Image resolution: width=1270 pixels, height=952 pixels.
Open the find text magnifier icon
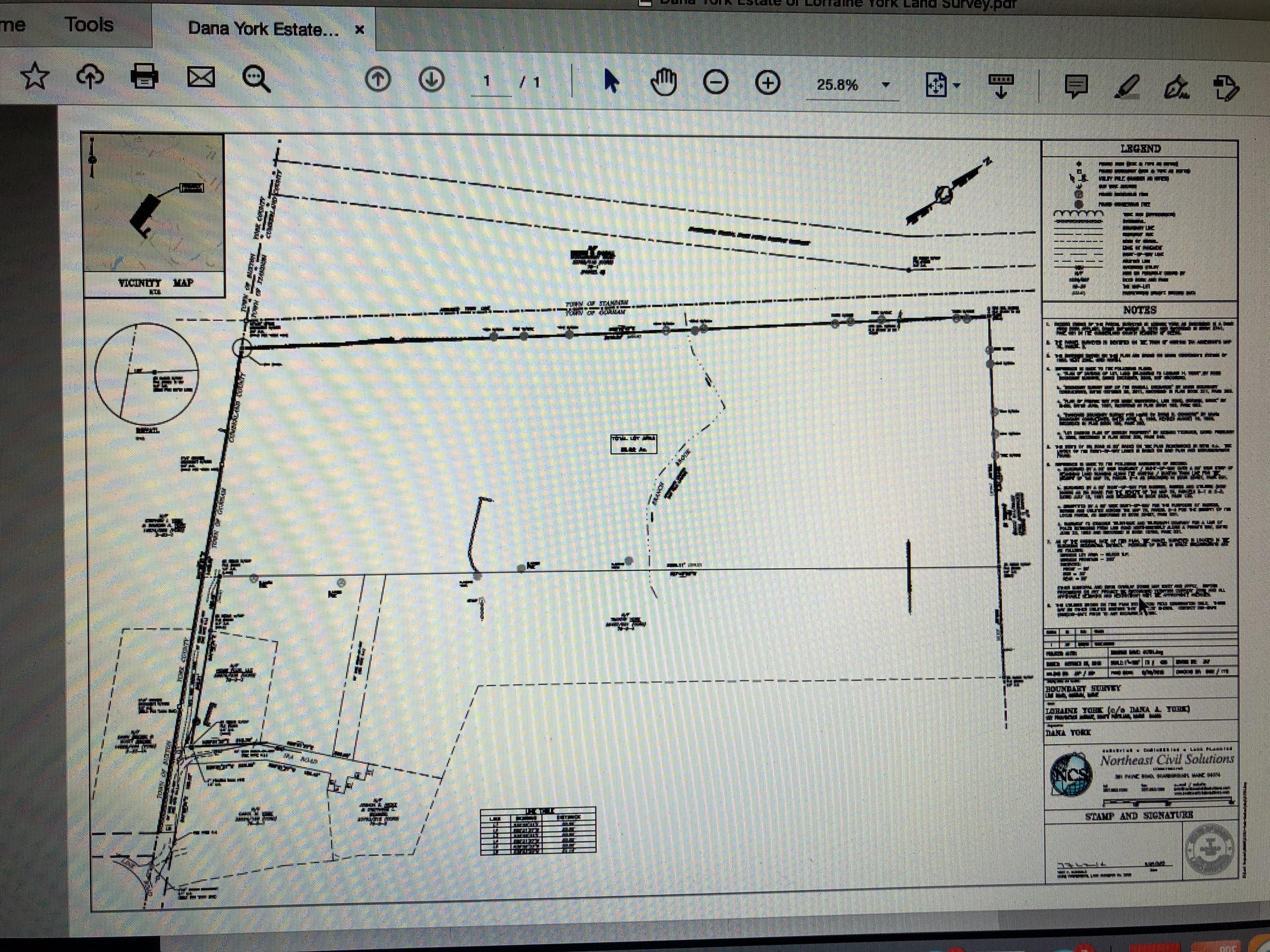tap(256, 79)
